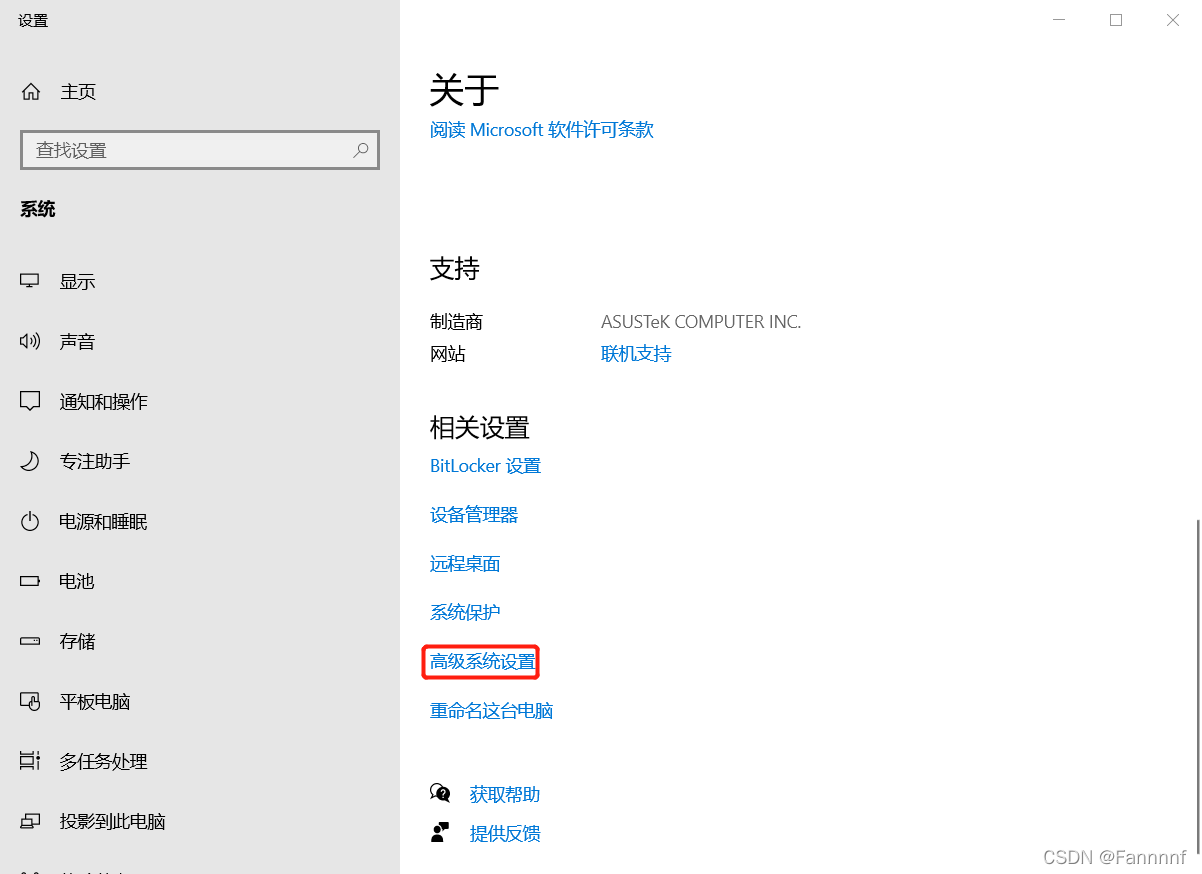Screen dimensions: 1202x874
Task: Open 远程桌面 link
Action: [x=465, y=563]
